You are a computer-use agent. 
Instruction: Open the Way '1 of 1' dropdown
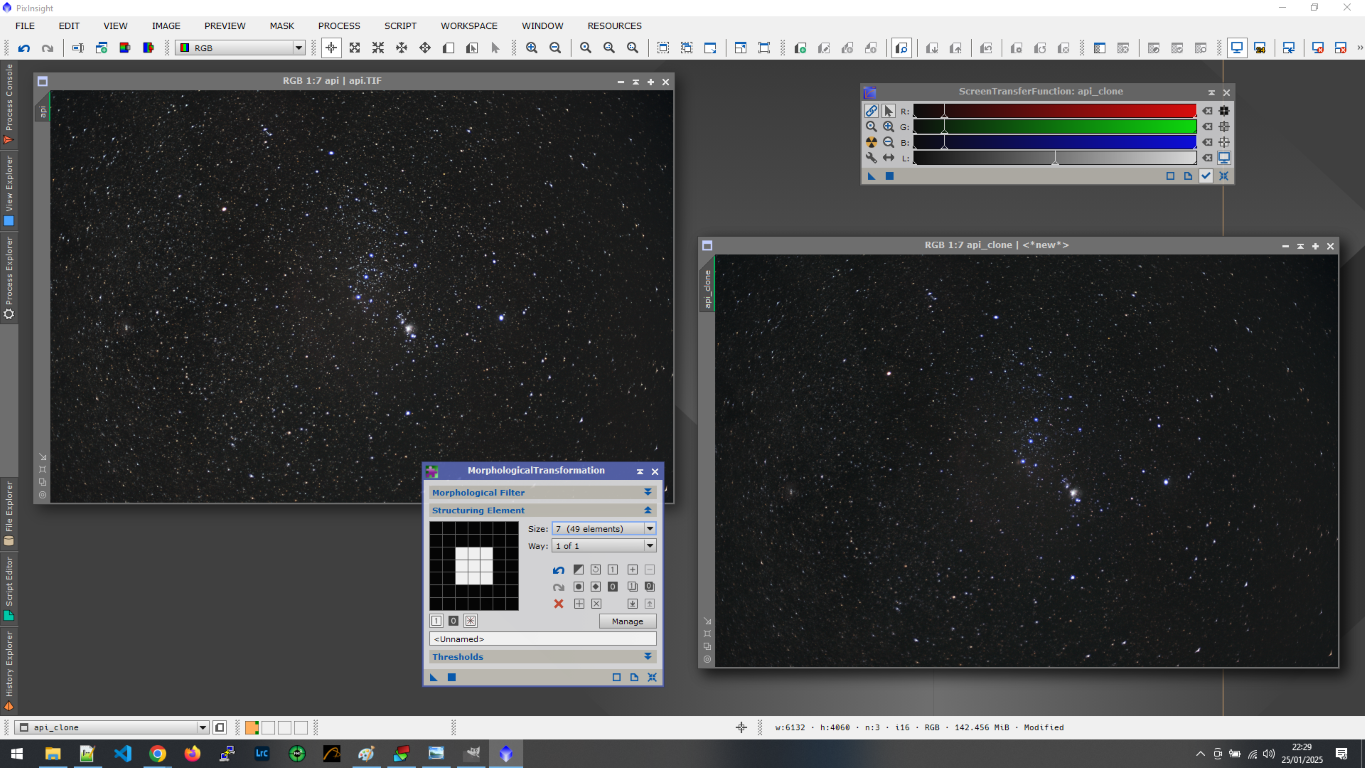click(604, 546)
